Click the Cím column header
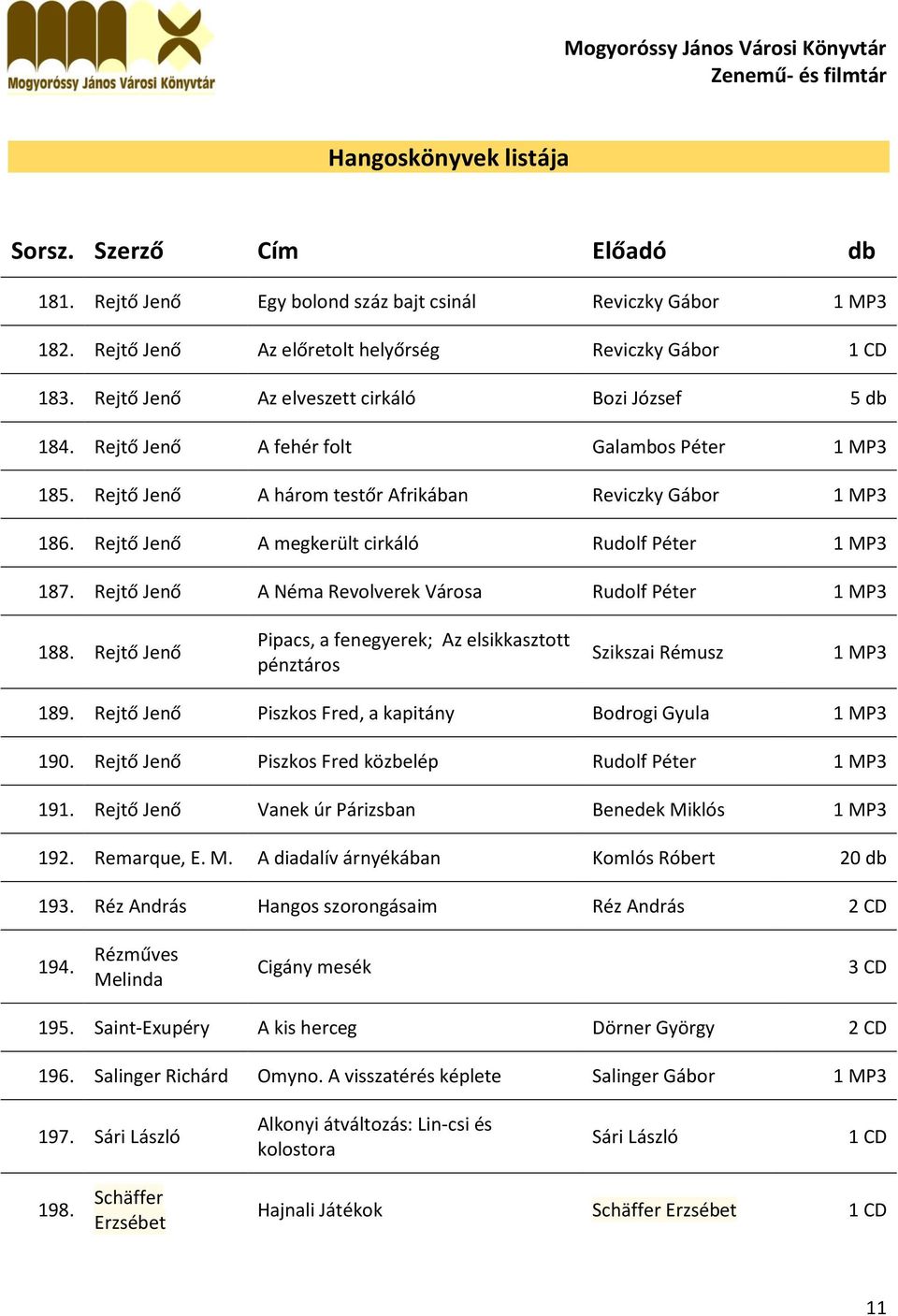Image resolution: width=898 pixels, height=1316 pixels. (x=278, y=251)
